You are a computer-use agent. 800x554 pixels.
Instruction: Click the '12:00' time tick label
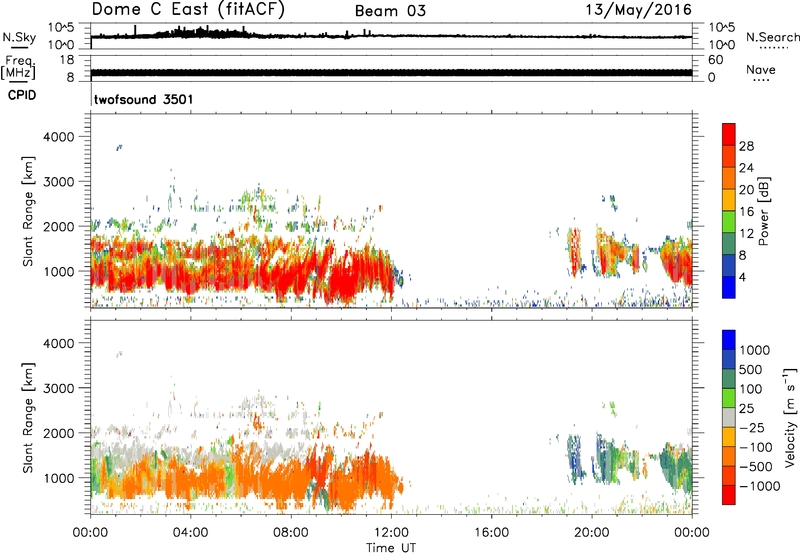(391, 533)
